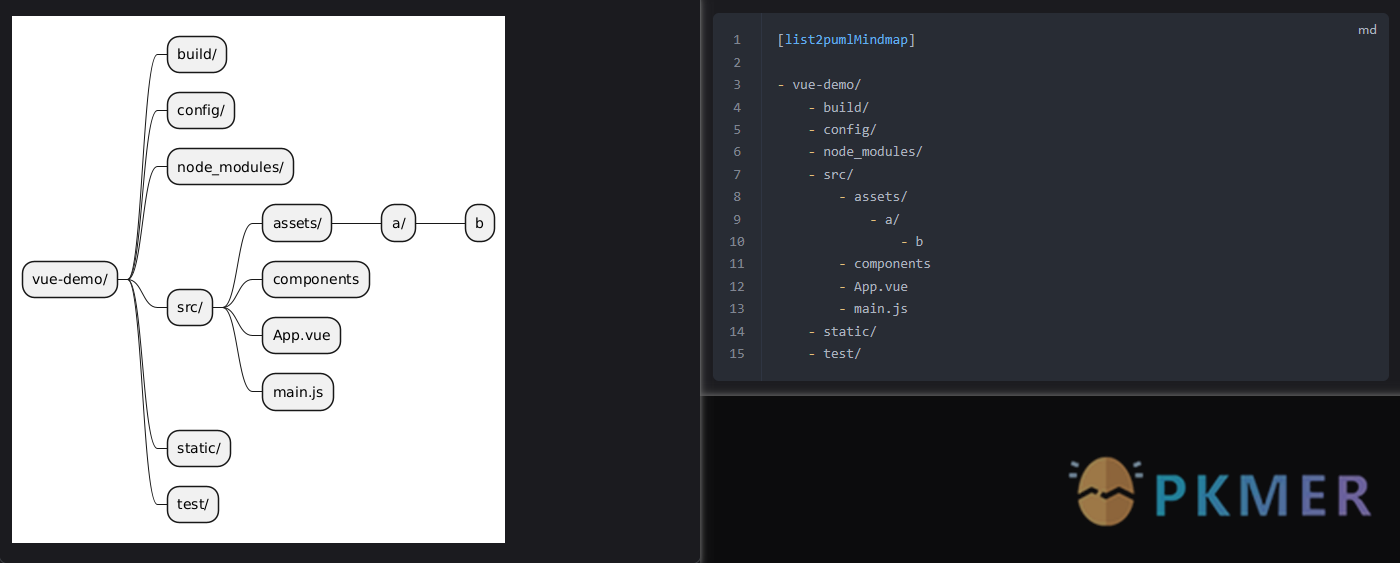
Task: Click the '- main.js' code line
Action: 873,308
